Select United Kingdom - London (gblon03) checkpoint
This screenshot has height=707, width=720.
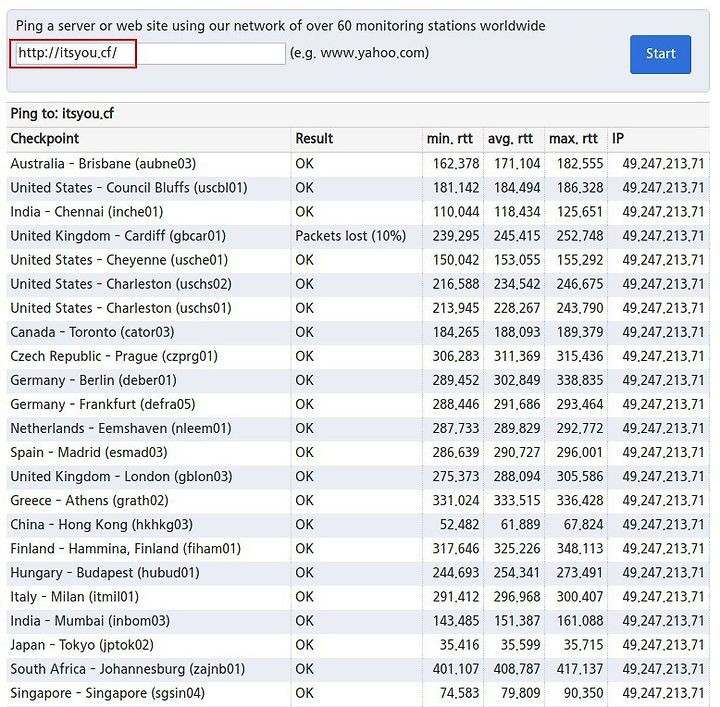(x=121, y=477)
